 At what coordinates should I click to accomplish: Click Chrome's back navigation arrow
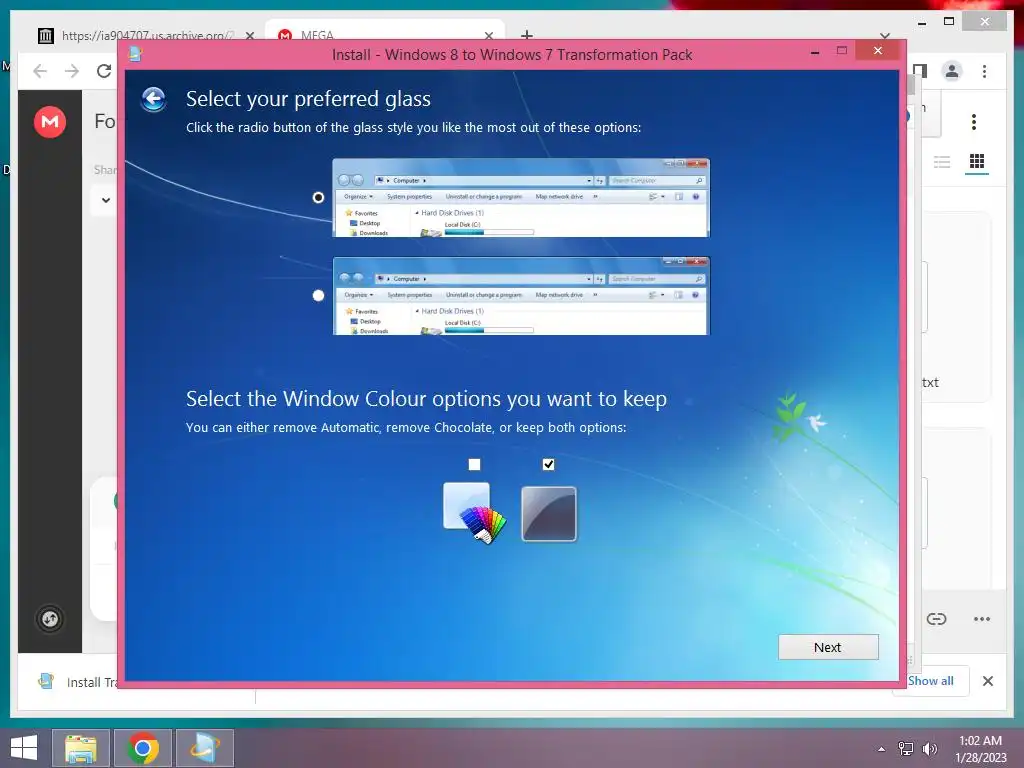[40, 71]
